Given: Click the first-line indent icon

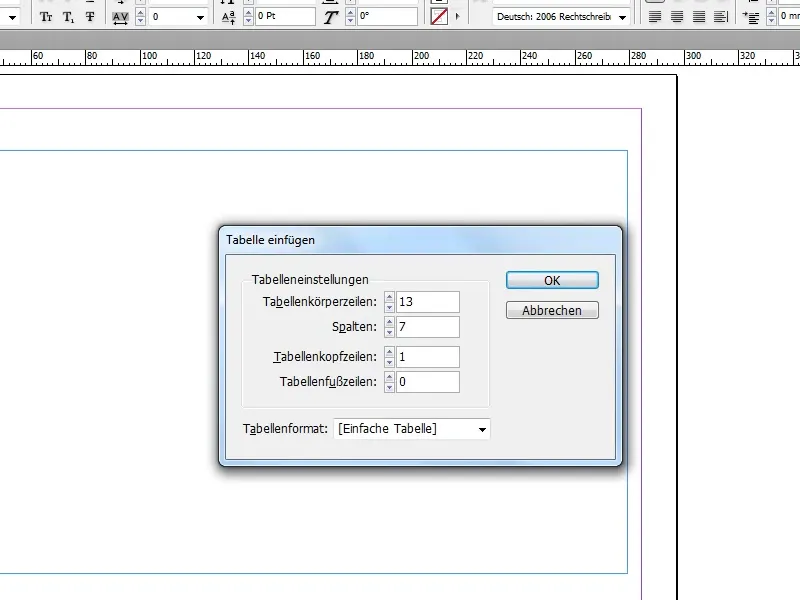Looking at the screenshot, I should 751,17.
